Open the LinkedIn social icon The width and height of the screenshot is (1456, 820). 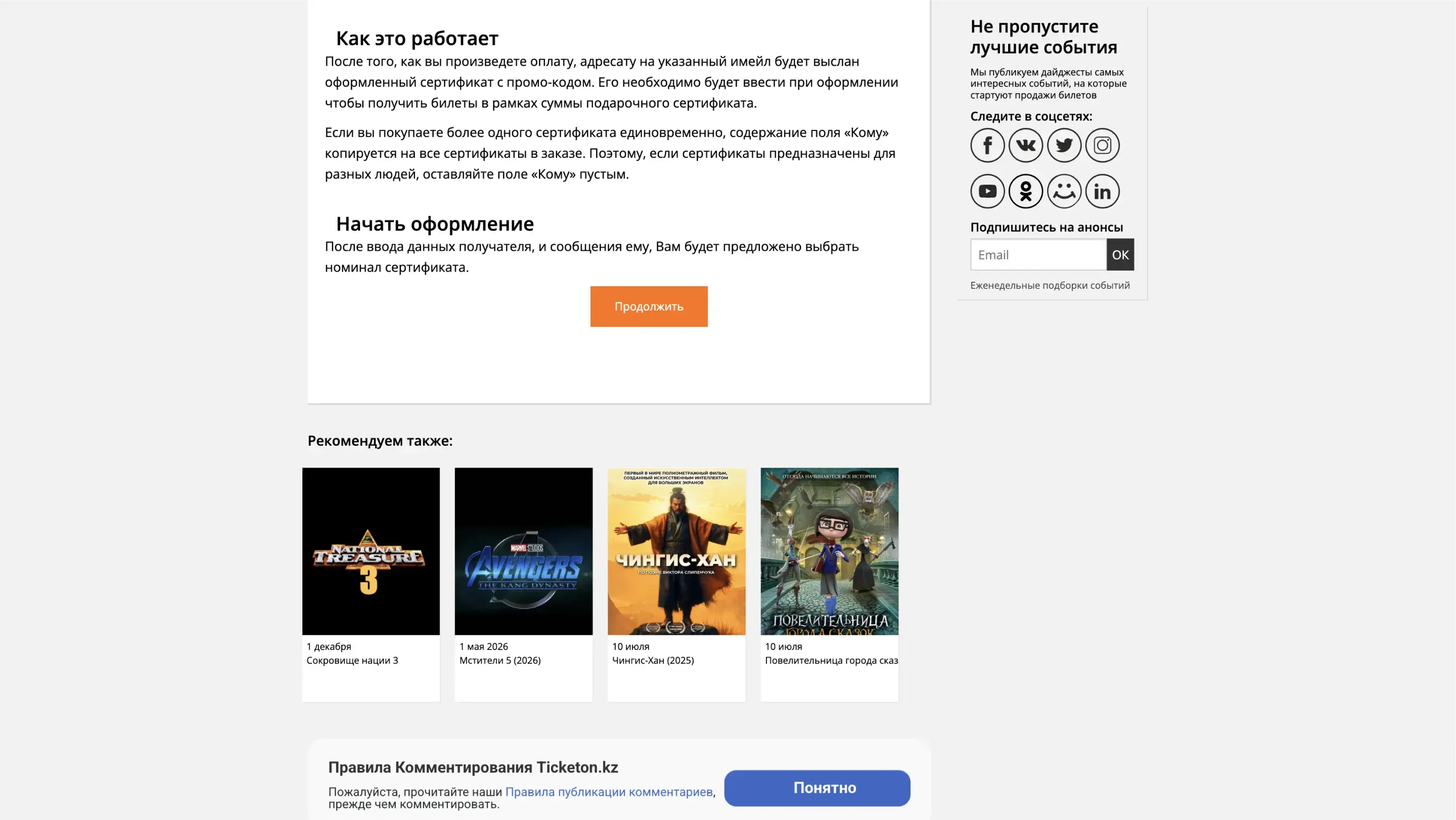point(1102,191)
